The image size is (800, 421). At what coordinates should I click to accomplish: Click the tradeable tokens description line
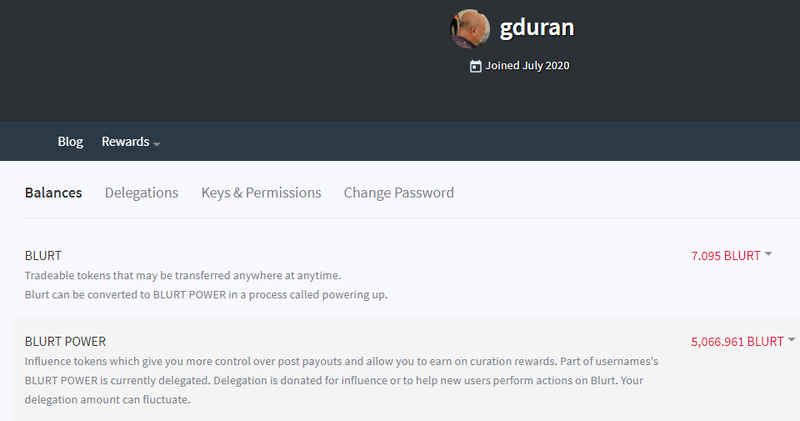click(183, 276)
